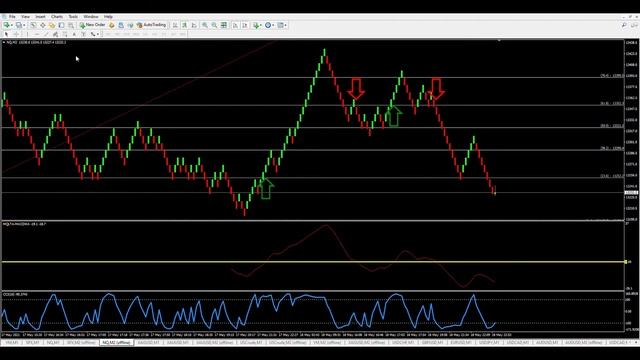Expand the Profiles dropdown arrow

(x=24, y=25)
